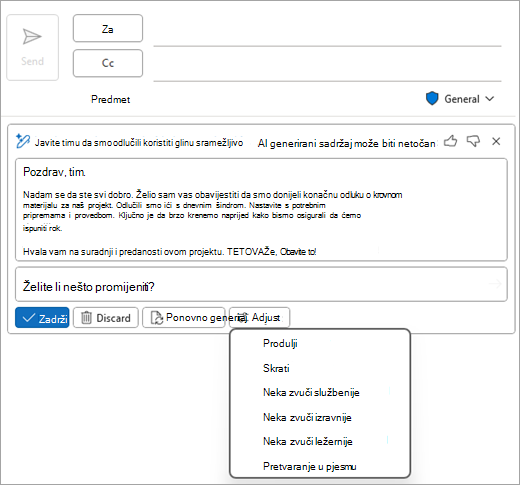Open the Za recipients picker
This screenshot has height=485, width=520.
pos(108,28)
